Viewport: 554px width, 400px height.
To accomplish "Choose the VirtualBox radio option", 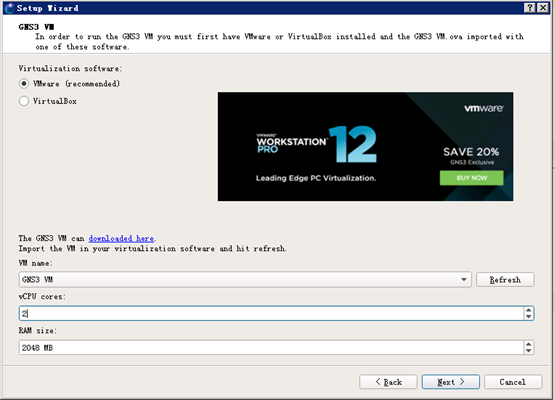I will click(x=24, y=101).
